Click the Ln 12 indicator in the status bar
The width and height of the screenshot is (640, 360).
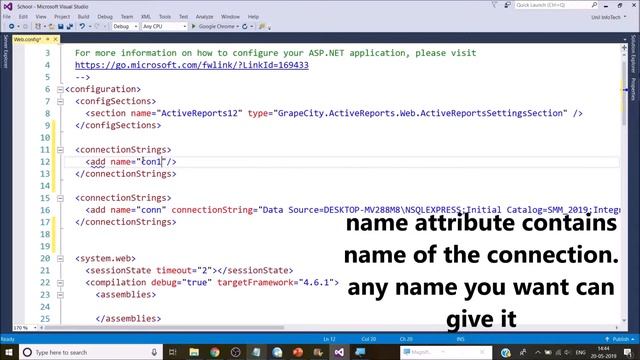[329, 339]
